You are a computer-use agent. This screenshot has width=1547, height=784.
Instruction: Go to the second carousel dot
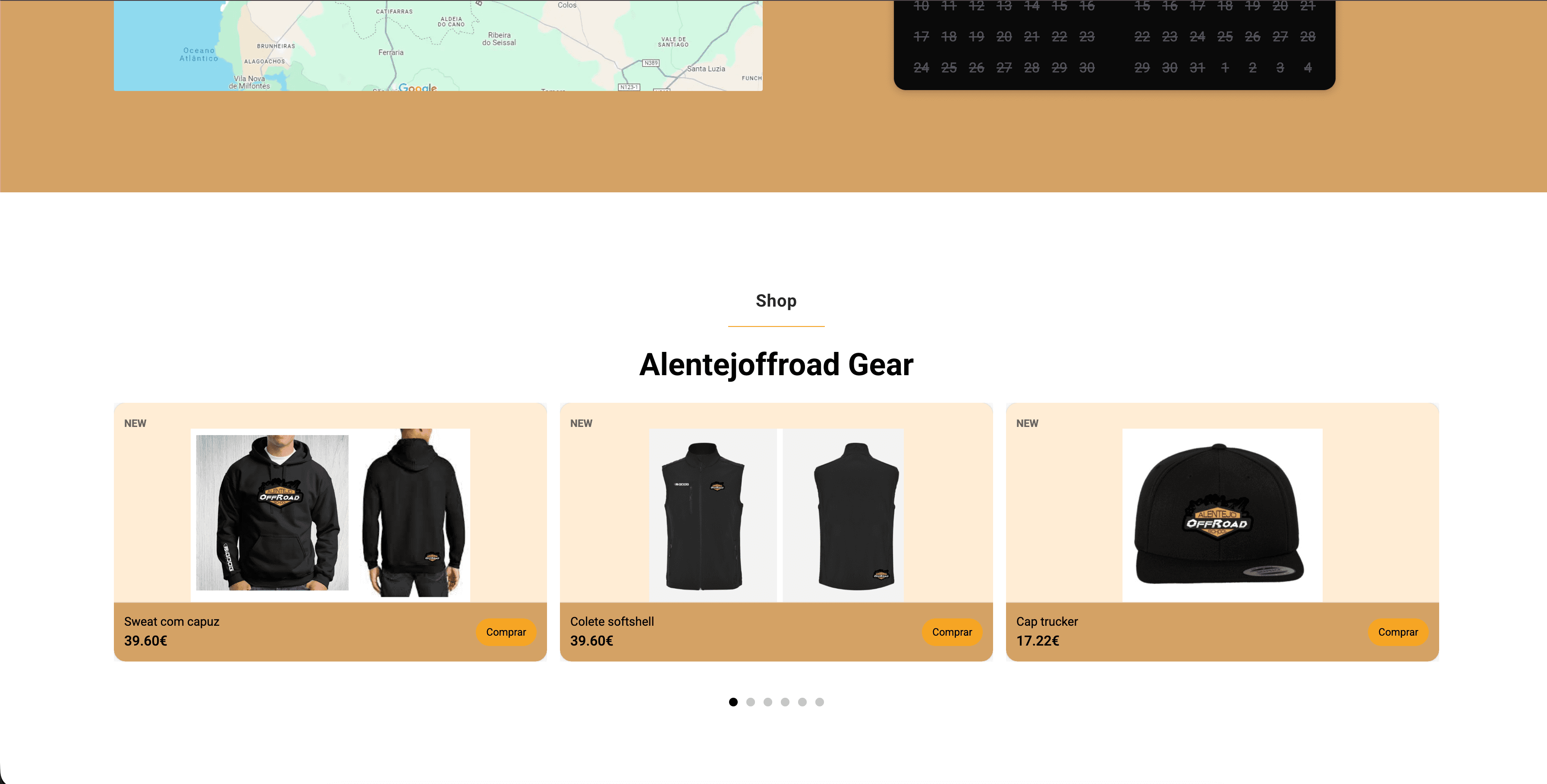pyautogui.click(x=751, y=702)
